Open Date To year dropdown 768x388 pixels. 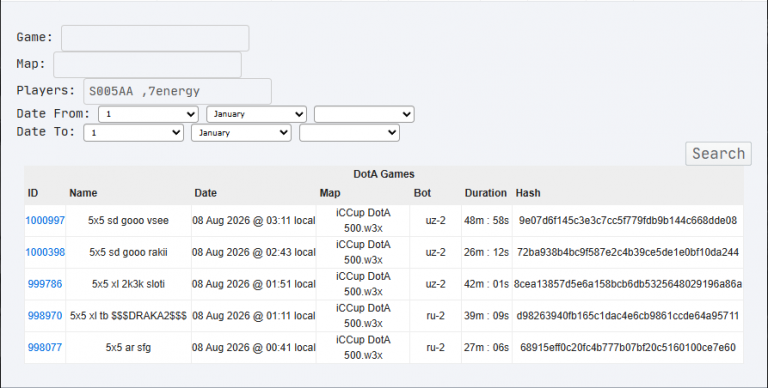(x=350, y=133)
